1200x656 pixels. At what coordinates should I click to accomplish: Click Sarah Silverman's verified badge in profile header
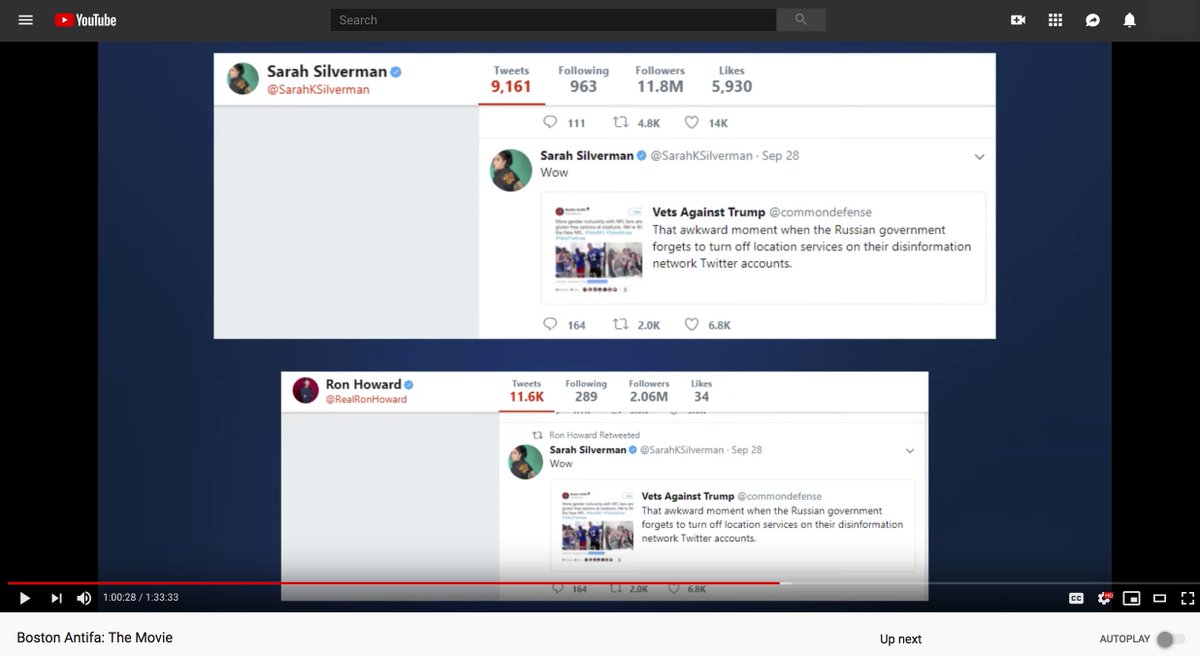[x=396, y=72]
